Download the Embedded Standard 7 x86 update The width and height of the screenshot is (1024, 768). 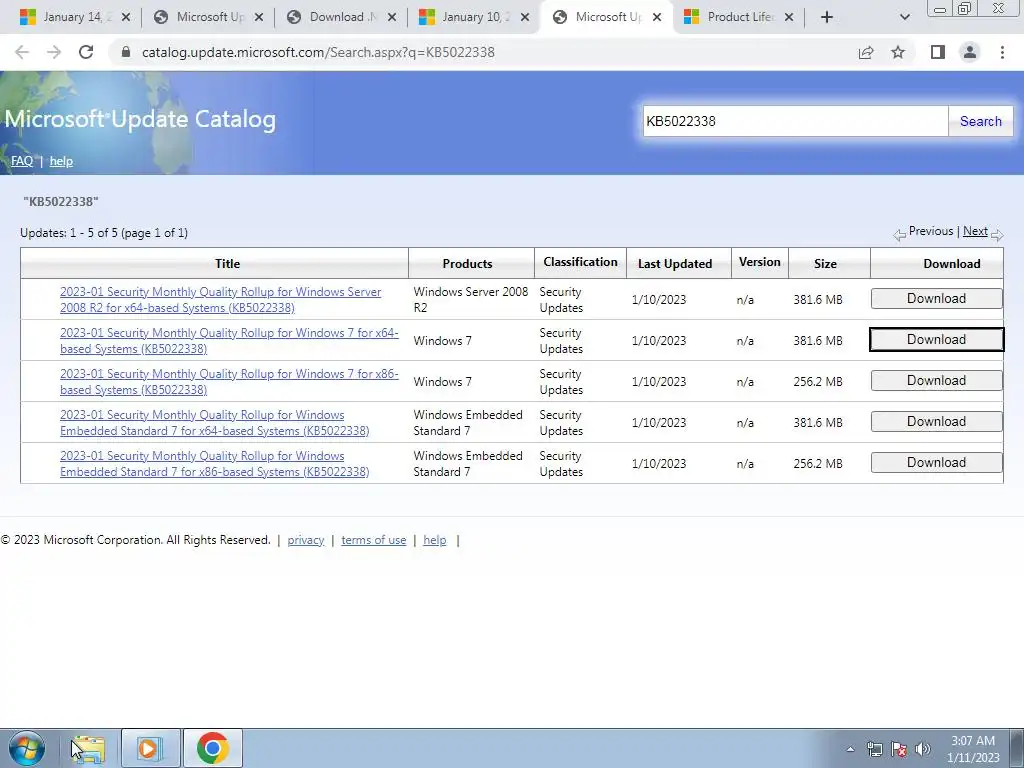tap(936, 462)
